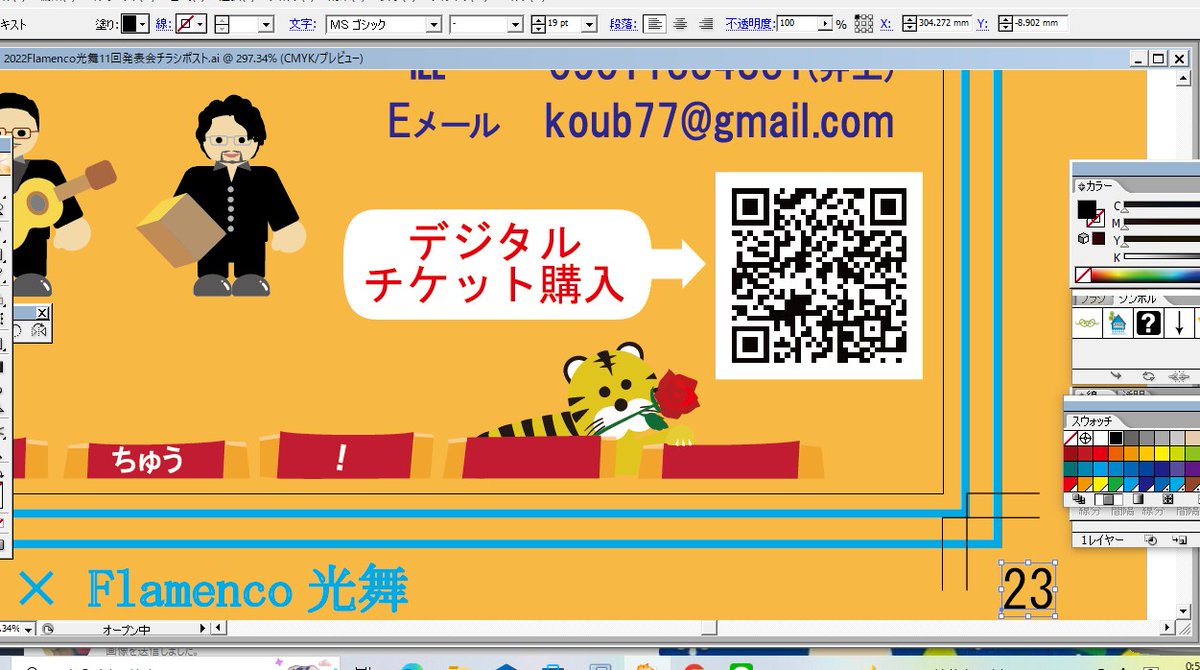Screen dimensions: 1200x670
Task: Select the カラー panel tab
Action: (x=1097, y=186)
